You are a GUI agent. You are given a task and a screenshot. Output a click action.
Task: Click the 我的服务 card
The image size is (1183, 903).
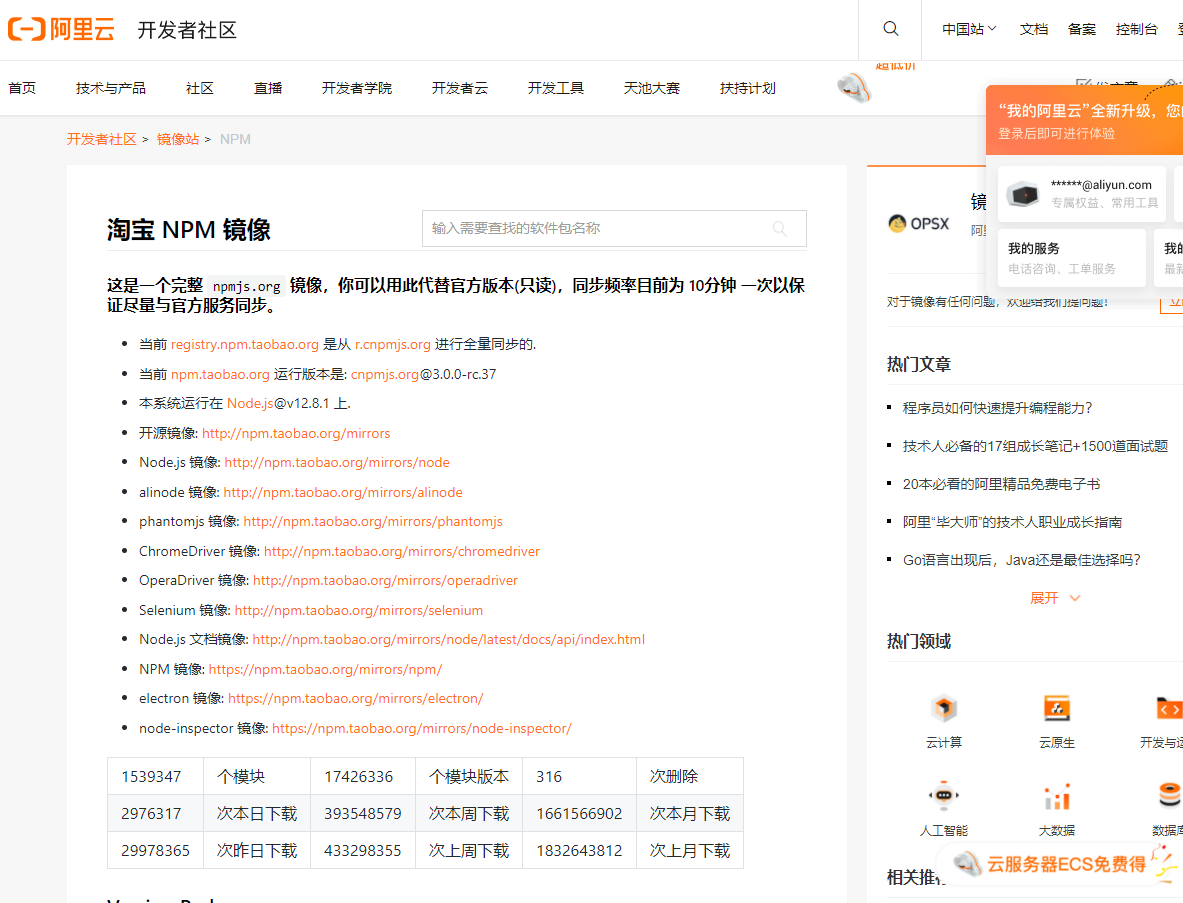pos(1072,258)
